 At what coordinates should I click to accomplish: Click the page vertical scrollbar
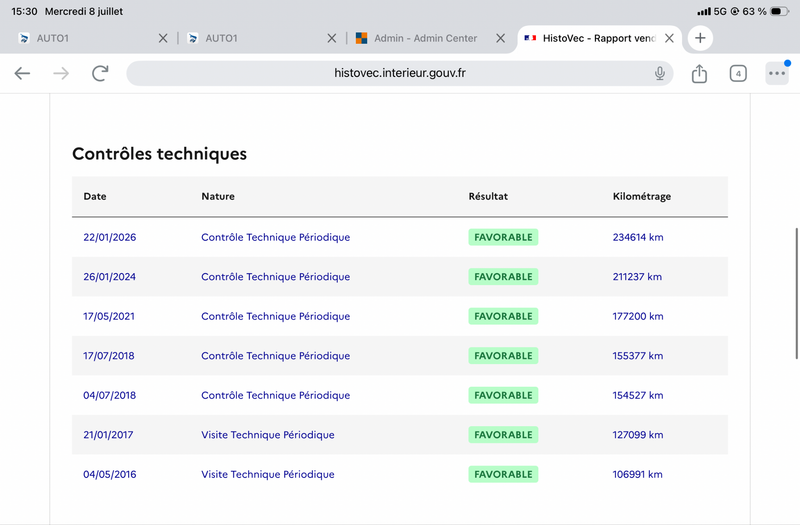[796, 293]
